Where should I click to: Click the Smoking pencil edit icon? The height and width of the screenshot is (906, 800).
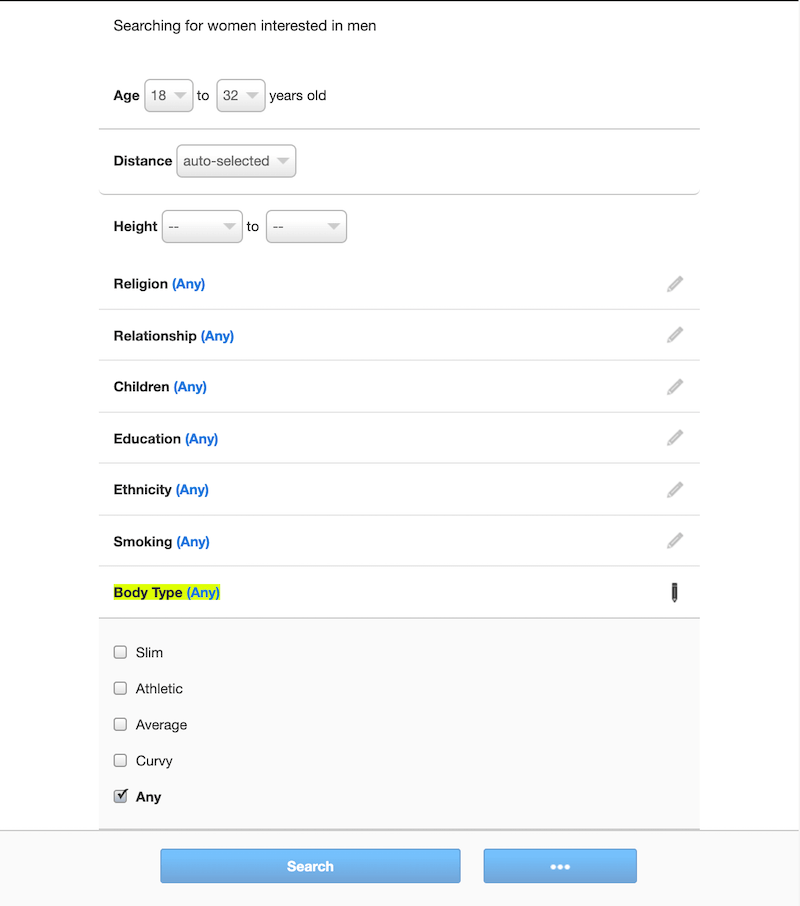point(675,541)
